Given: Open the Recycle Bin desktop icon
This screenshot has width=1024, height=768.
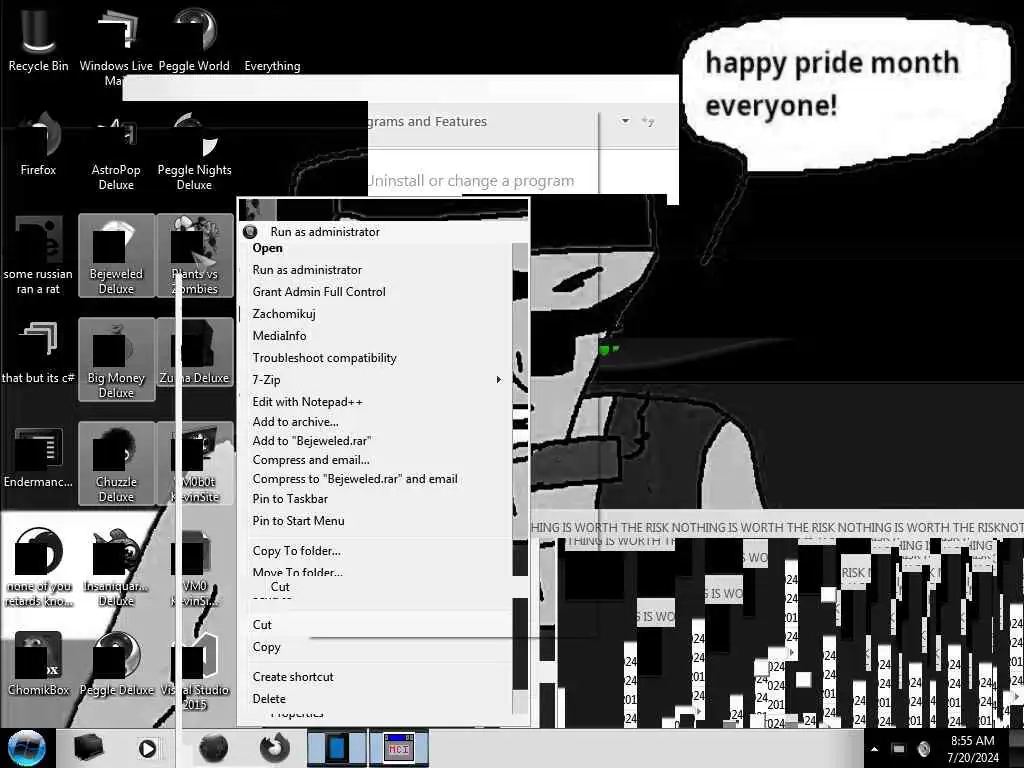Looking at the screenshot, I should click(x=38, y=39).
